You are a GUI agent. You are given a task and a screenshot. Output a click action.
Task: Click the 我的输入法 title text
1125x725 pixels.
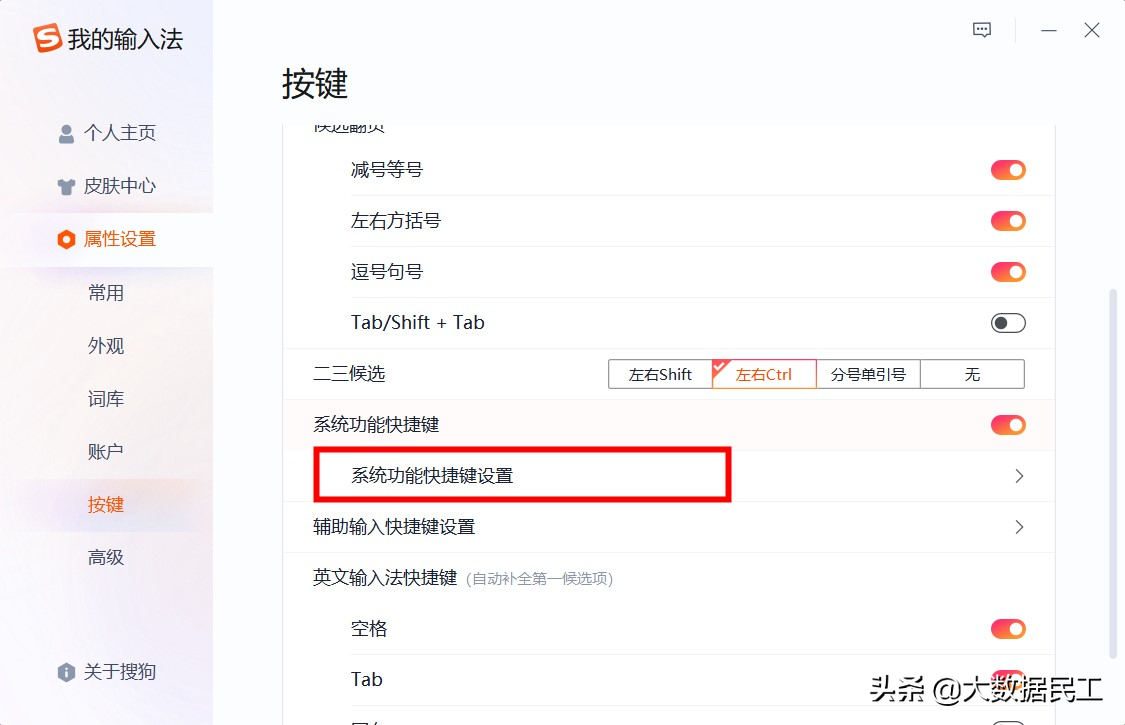126,39
